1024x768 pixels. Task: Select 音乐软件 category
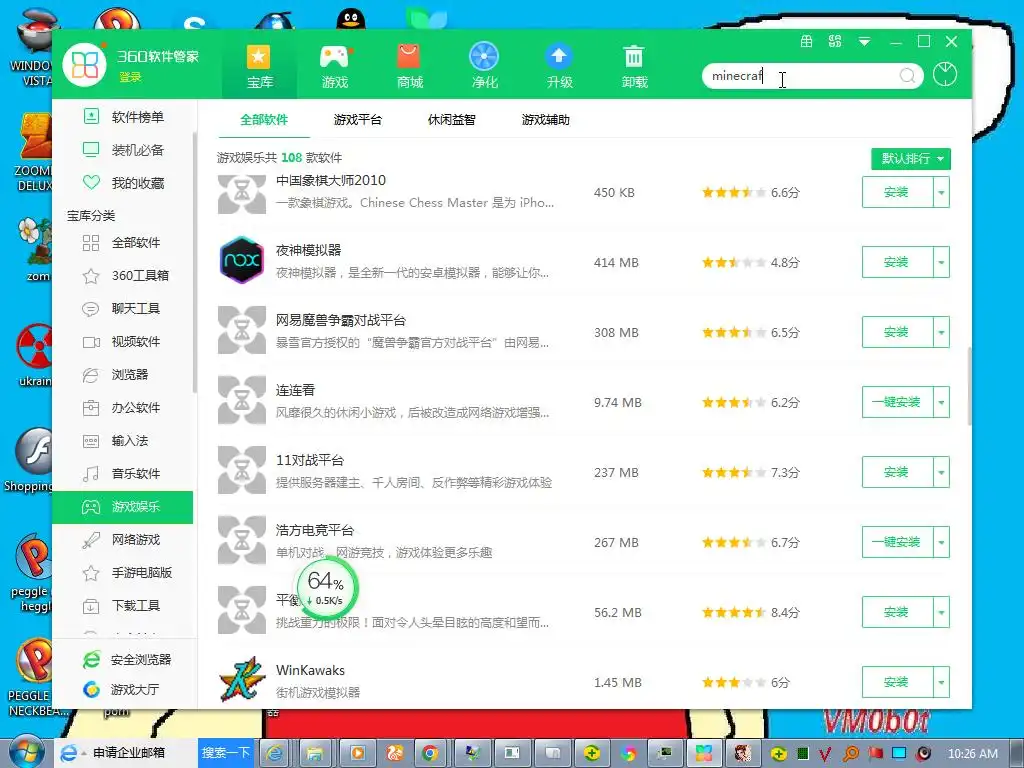(124, 473)
